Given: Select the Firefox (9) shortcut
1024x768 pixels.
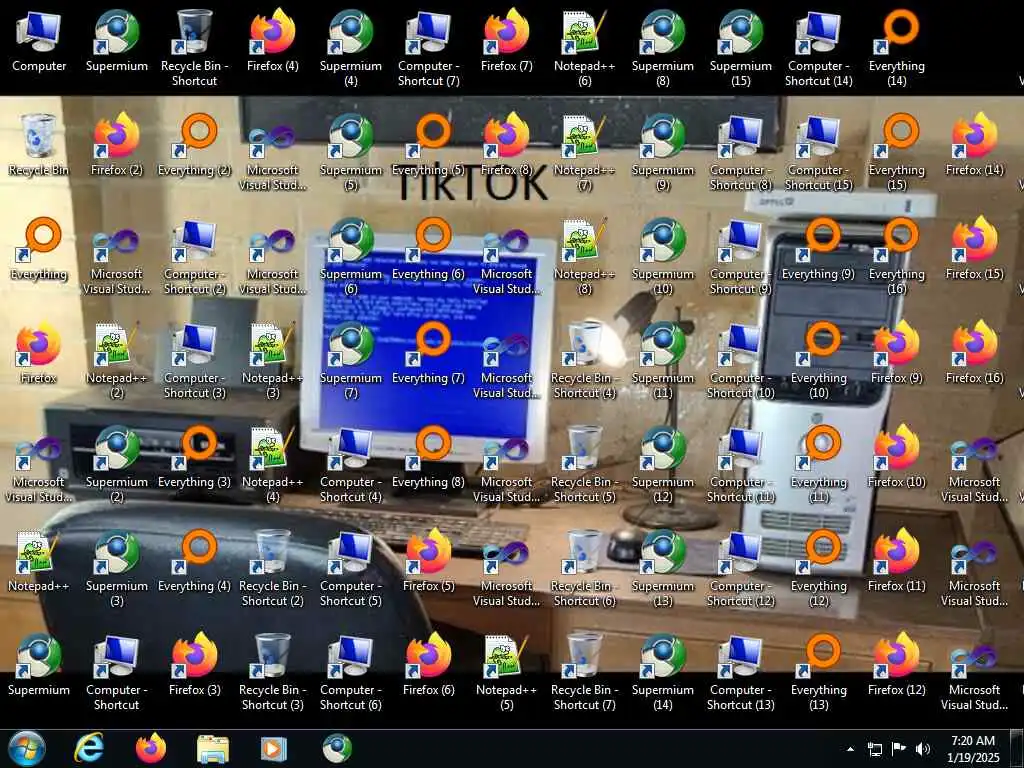Looking at the screenshot, I should (897, 354).
